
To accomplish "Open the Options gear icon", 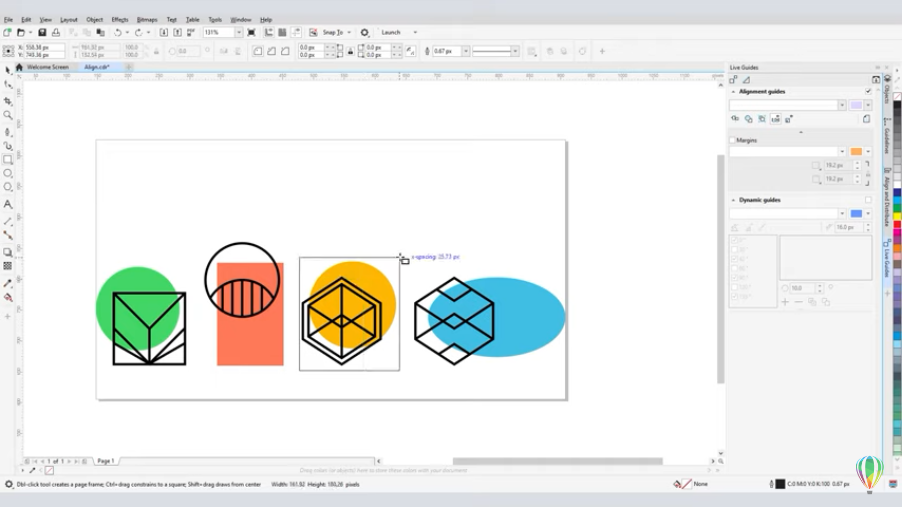I will (x=365, y=32).
